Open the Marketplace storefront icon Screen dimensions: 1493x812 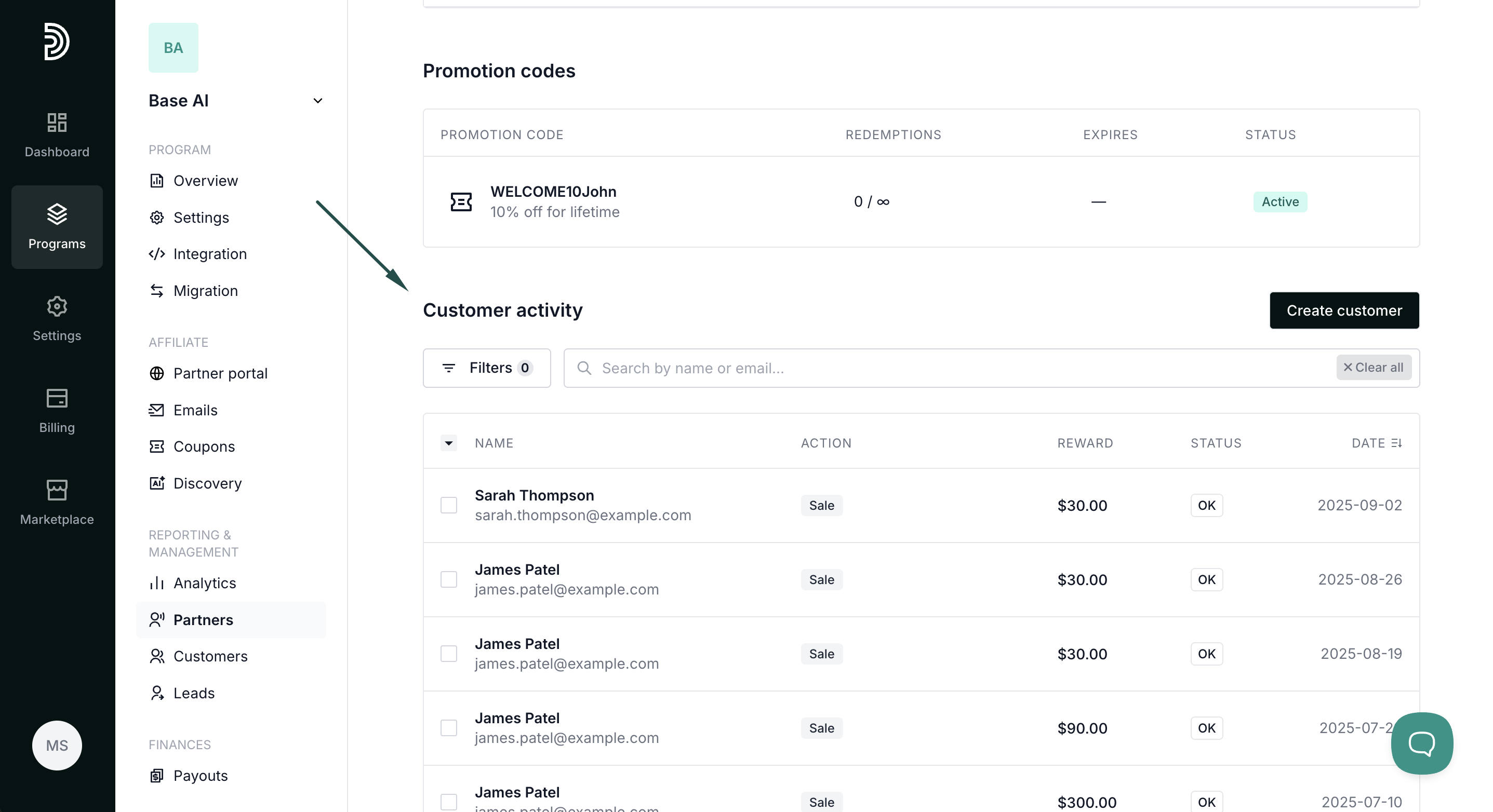(57, 490)
